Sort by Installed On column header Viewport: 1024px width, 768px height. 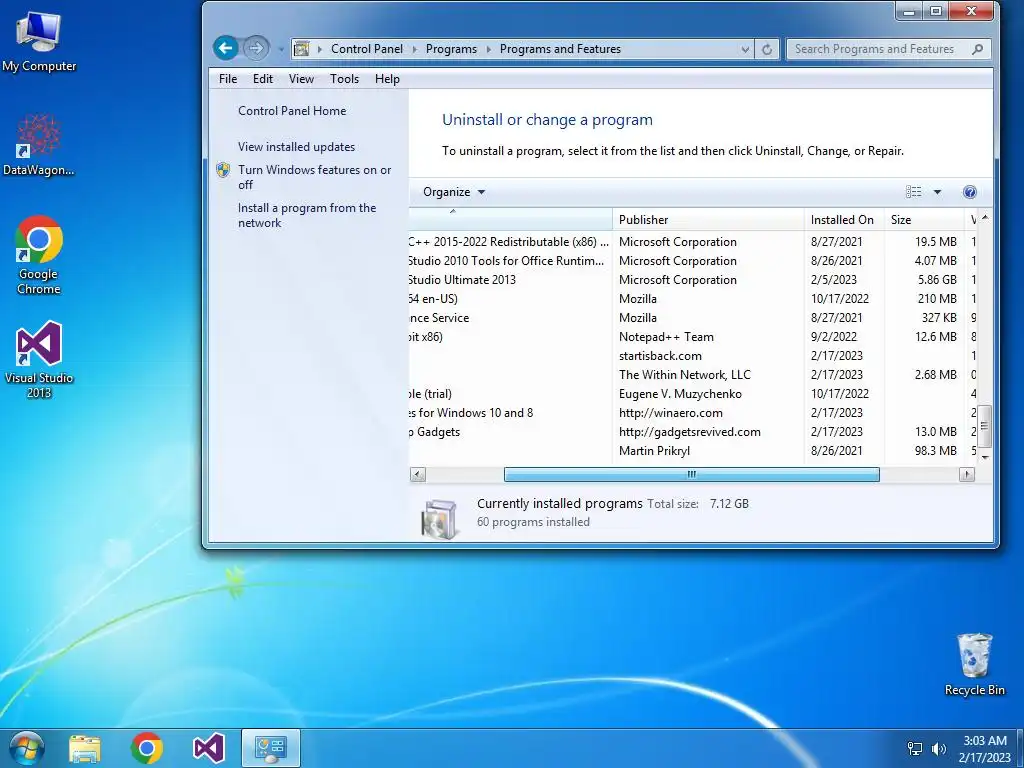pos(844,219)
